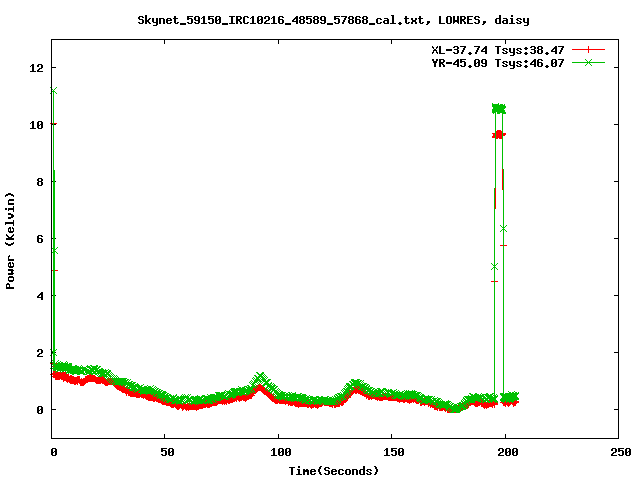Image resolution: width=640 pixels, height=480 pixels.
Task: Click the y-axis tick label 4
Action: point(40,296)
